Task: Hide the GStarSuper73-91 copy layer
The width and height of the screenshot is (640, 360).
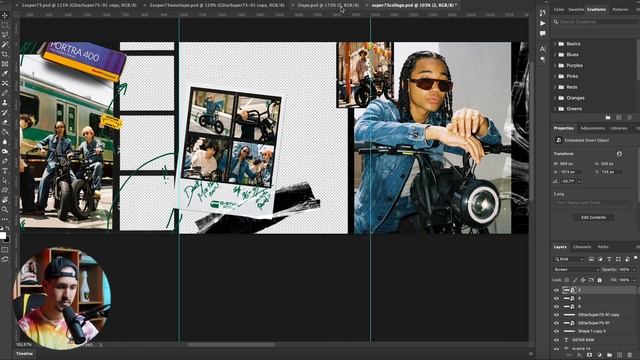Action: pos(556,315)
